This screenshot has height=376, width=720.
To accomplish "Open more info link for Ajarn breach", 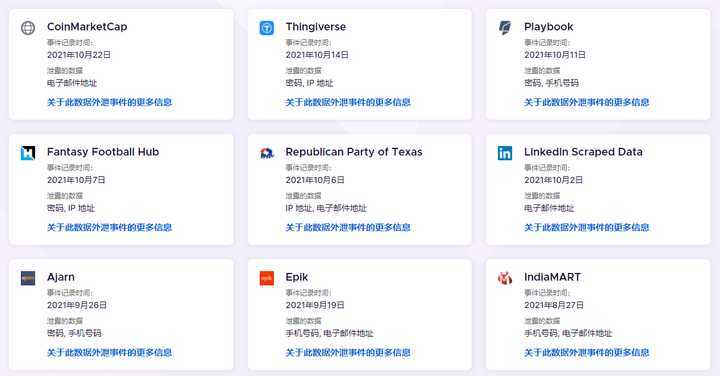I will pyautogui.click(x=109, y=352).
